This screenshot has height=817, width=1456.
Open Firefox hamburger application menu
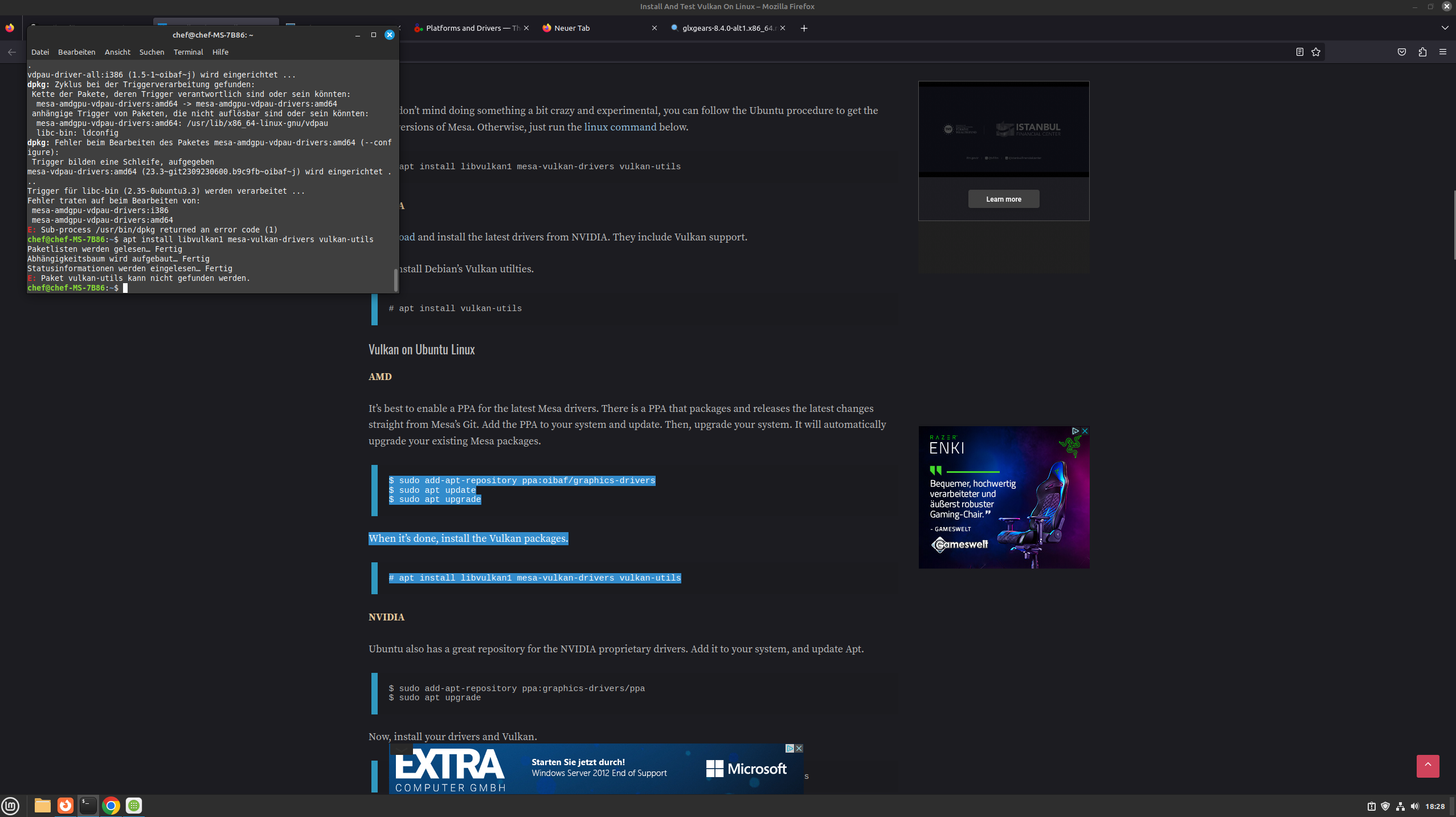[1443, 52]
